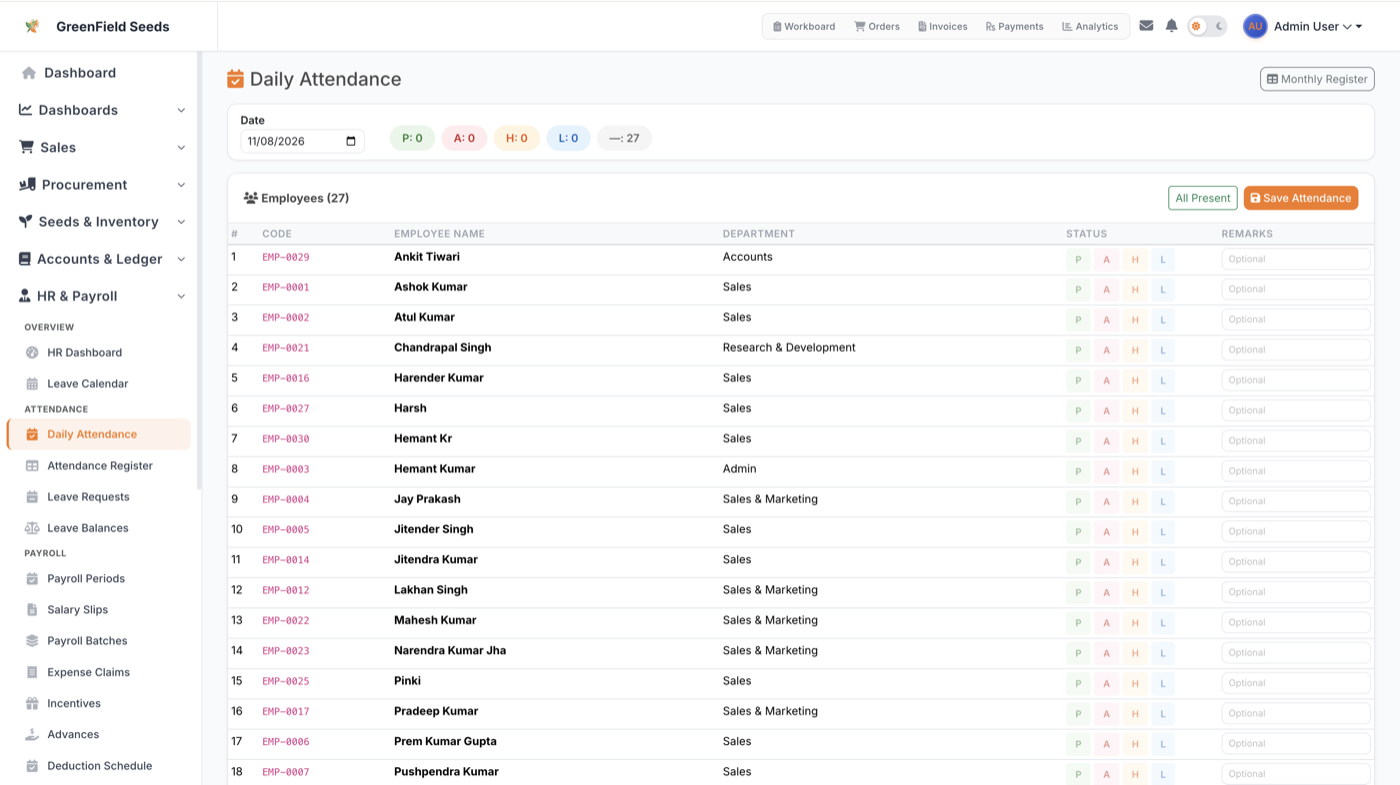The width and height of the screenshot is (1400, 785).
Task: Open the notifications bell icon
Action: click(1172, 26)
